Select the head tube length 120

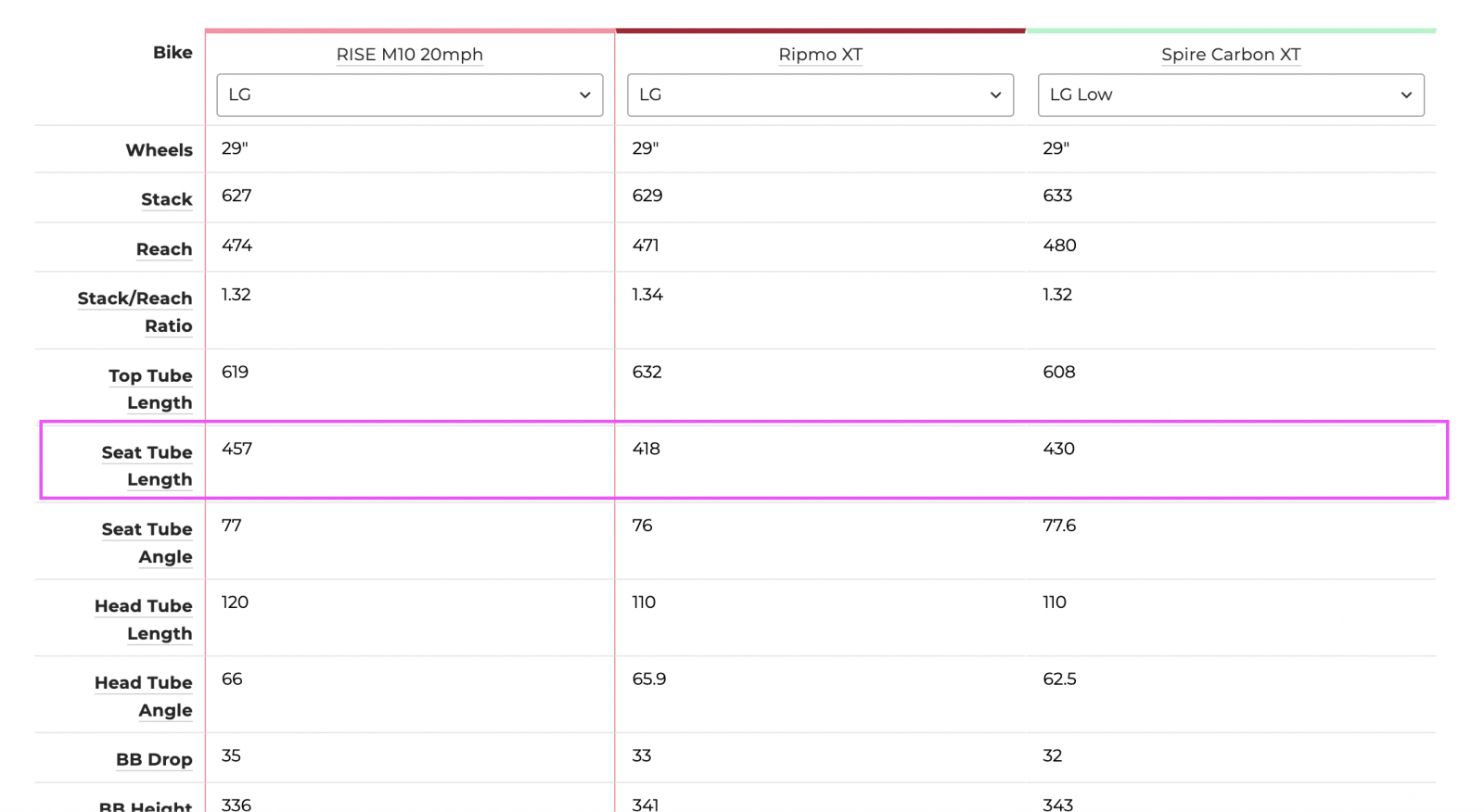click(x=235, y=603)
